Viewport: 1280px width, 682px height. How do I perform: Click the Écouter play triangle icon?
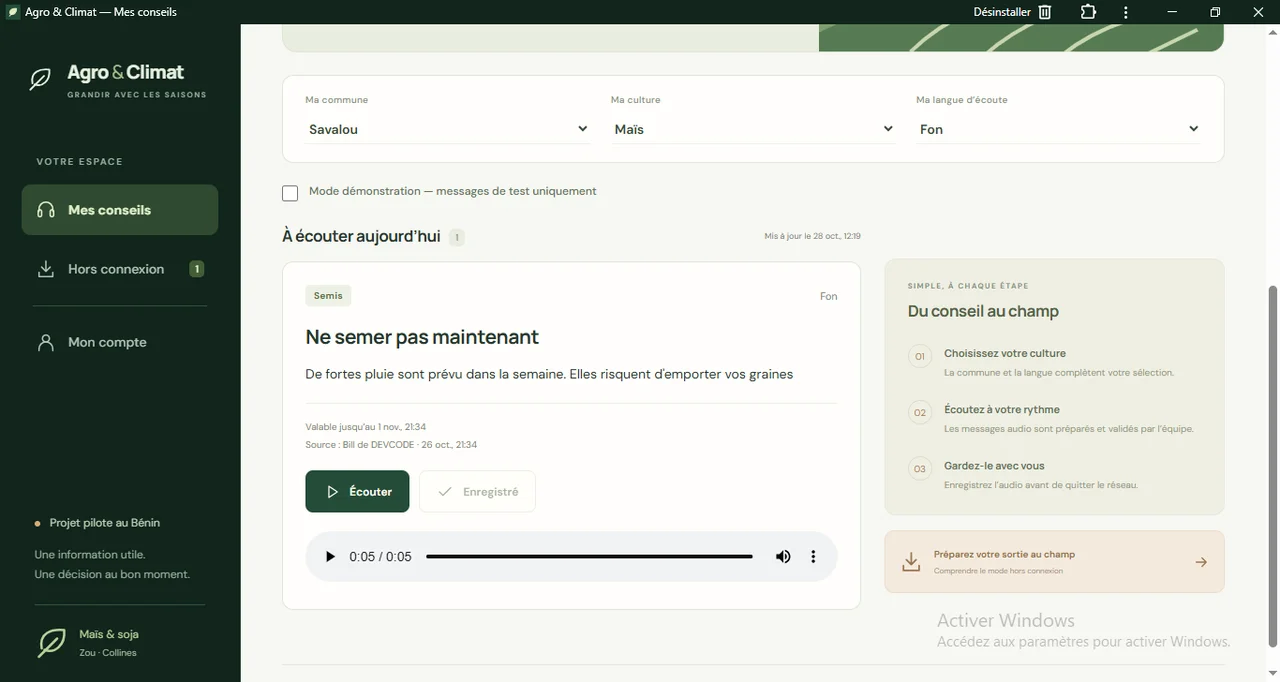click(x=333, y=492)
